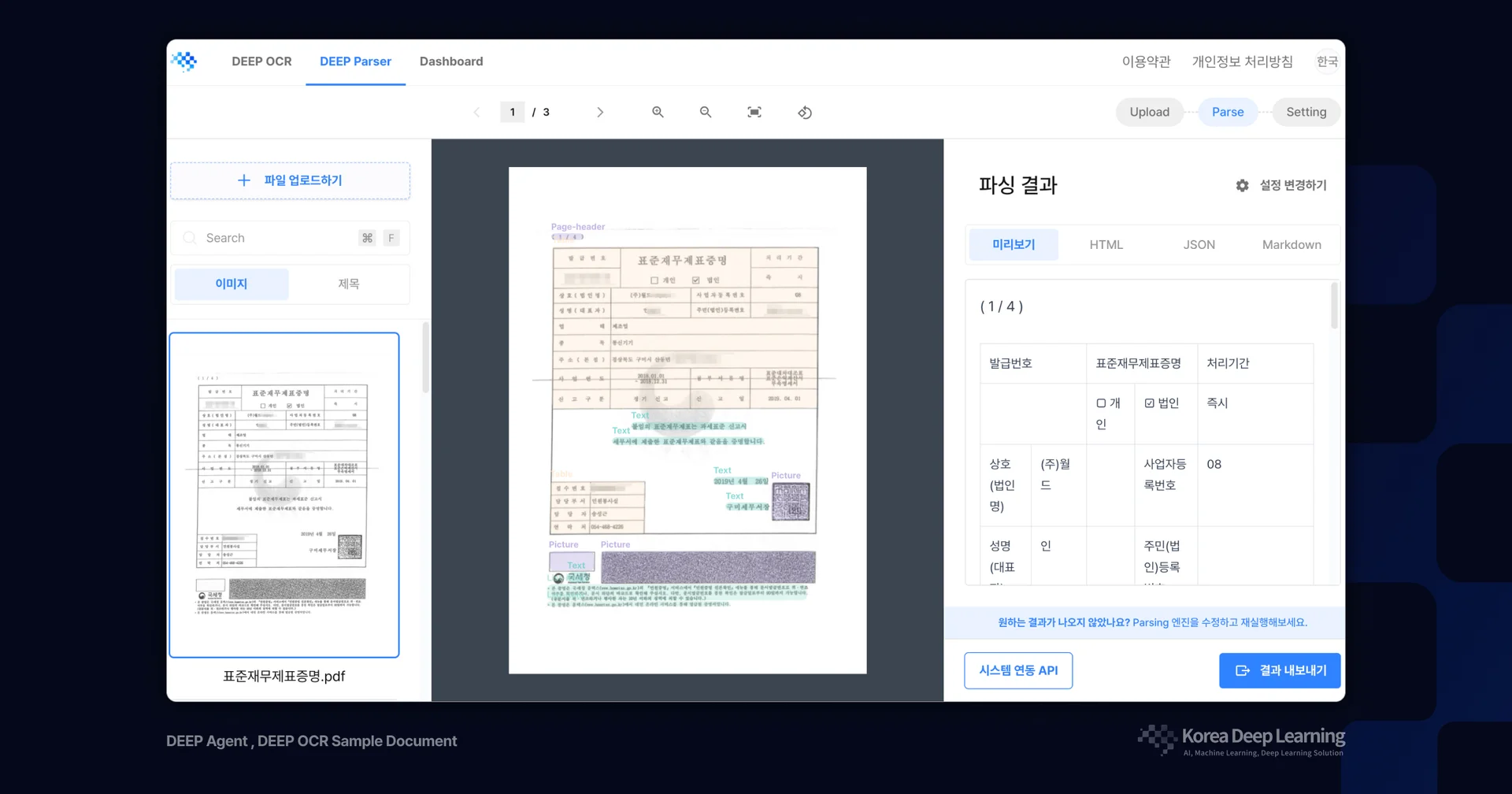Navigate to DEEP OCR
This screenshot has width=1512, height=794.
[261, 61]
